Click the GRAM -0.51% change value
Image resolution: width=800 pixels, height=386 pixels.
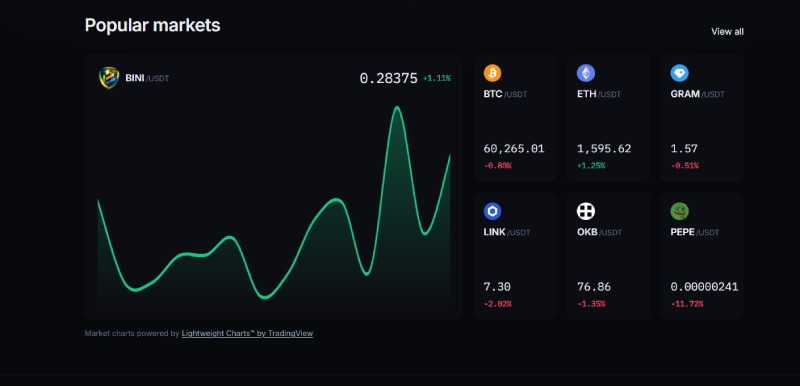click(685, 166)
